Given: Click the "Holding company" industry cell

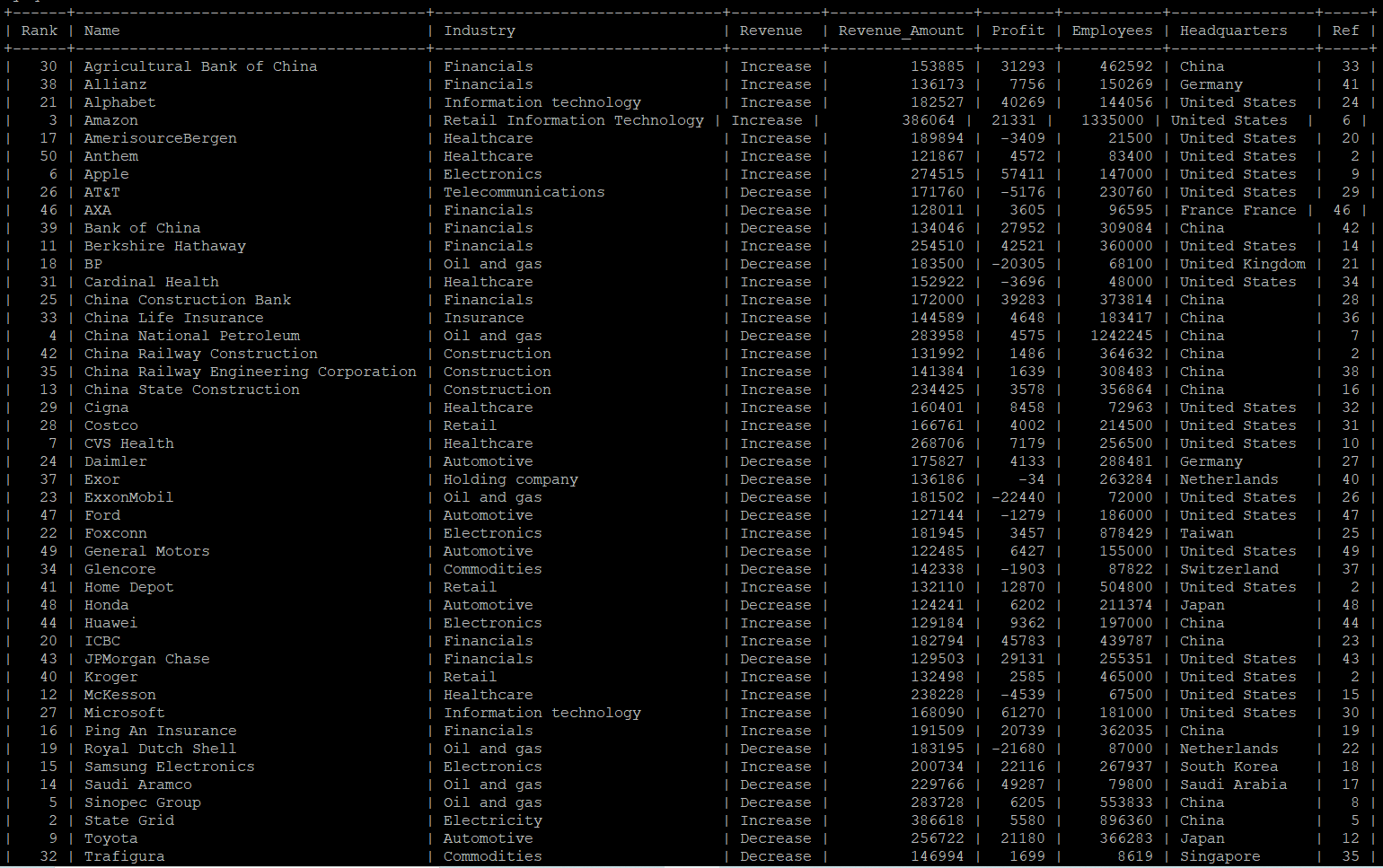Looking at the screenshot, I should point(510,479).
